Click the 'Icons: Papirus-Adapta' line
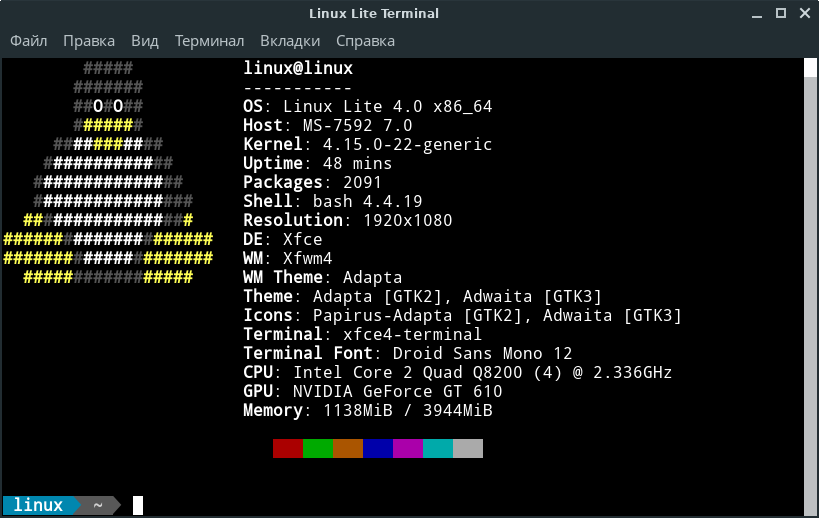 [463, 315]
